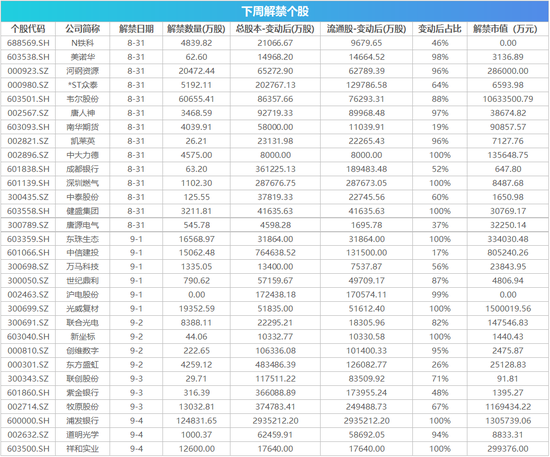Screen dimensions: 550x457
Task: Select the 17% ratio for 中信建投
Action: point(440,253)
